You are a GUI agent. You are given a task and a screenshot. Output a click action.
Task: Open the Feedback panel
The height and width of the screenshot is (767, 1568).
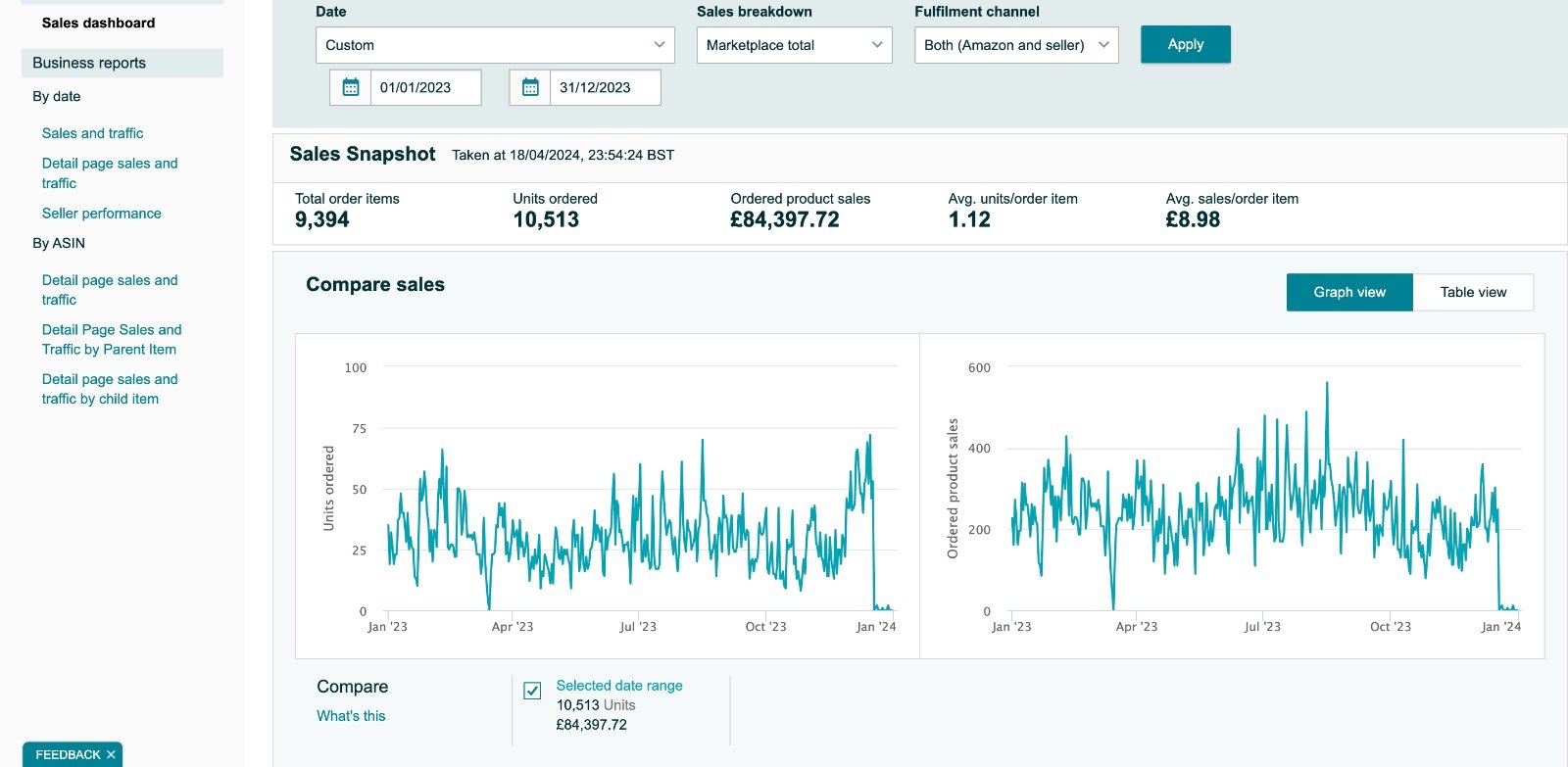click(x=68, y=754)
